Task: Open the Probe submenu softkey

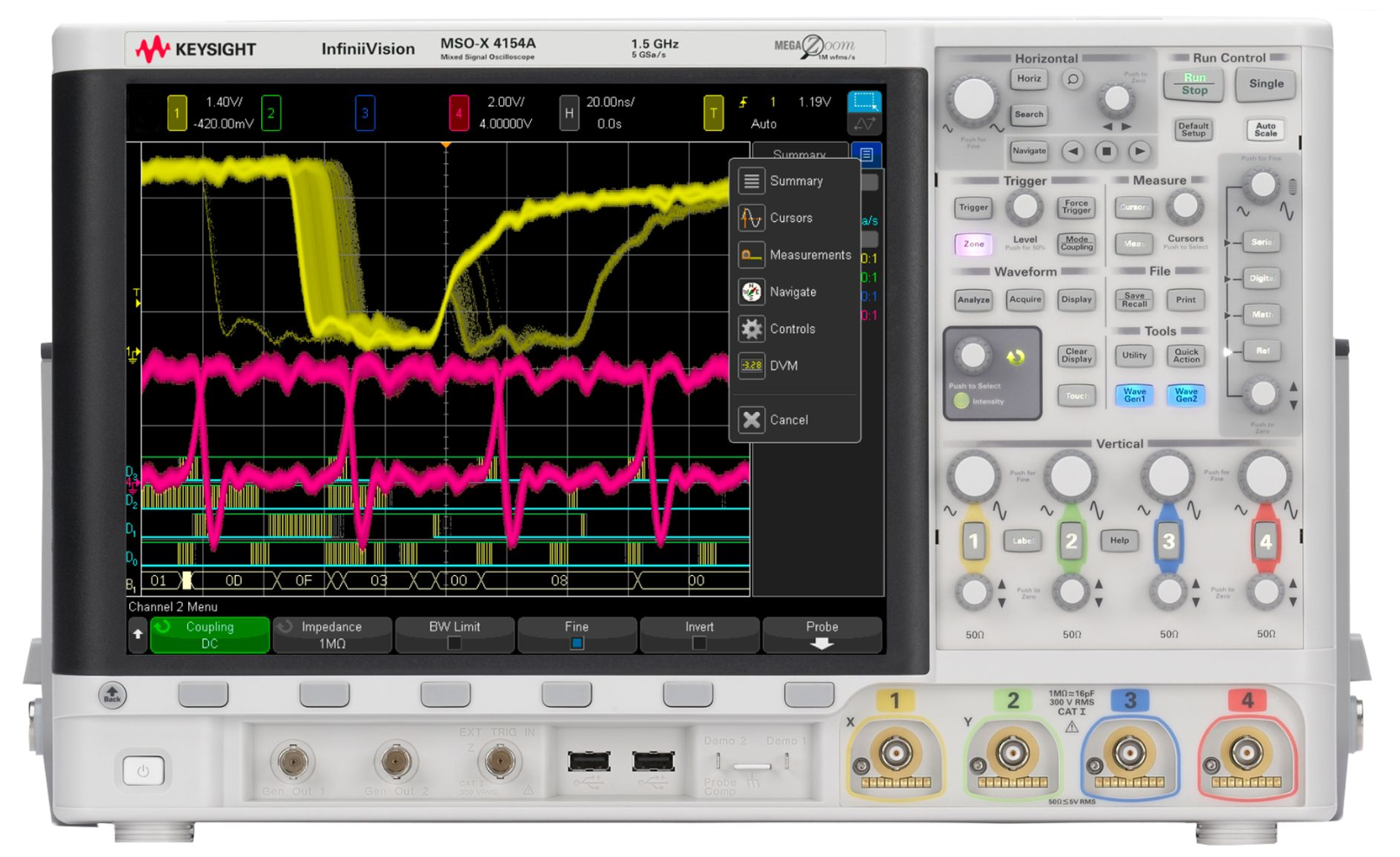Action: [821, 635]
